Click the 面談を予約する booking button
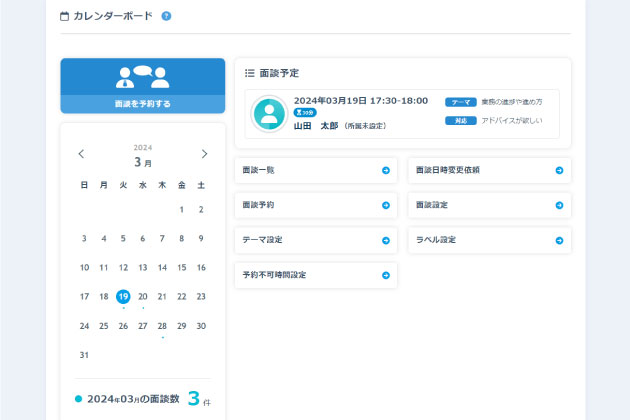 tap(143, 86)
